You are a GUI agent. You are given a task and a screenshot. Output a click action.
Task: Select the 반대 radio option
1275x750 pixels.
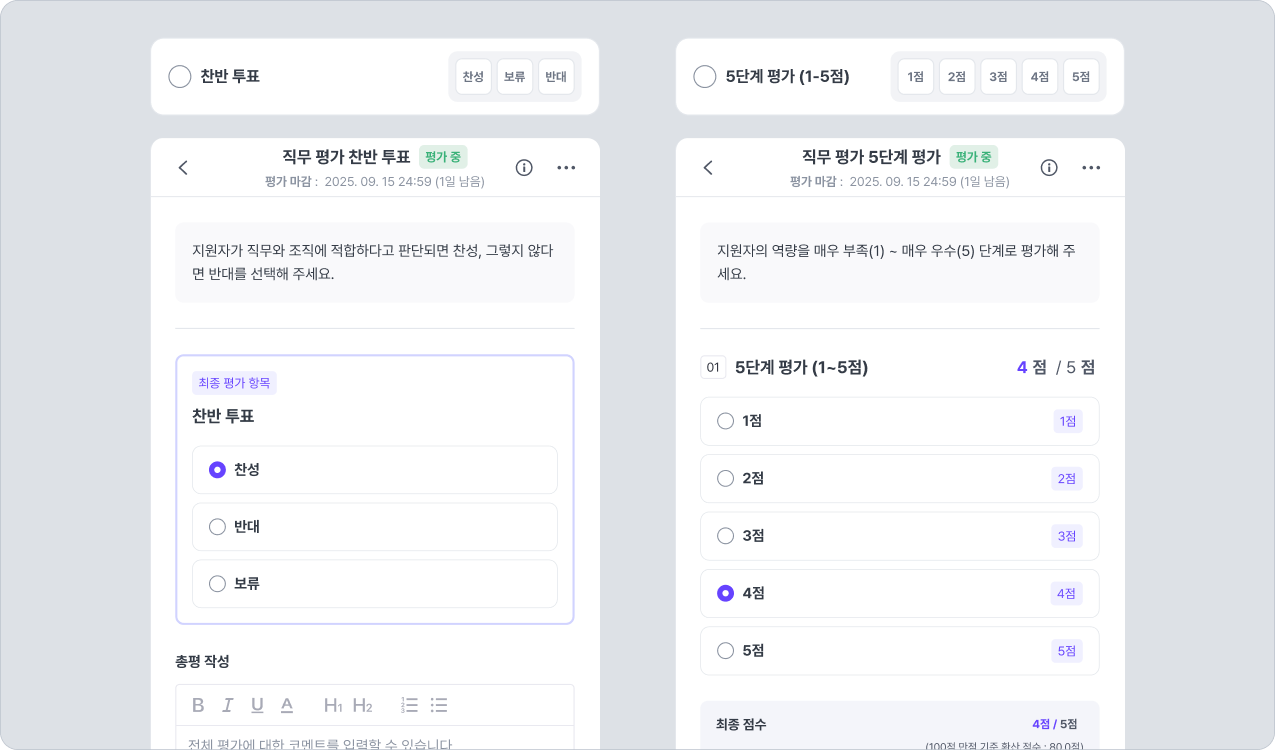coord(217,526)
